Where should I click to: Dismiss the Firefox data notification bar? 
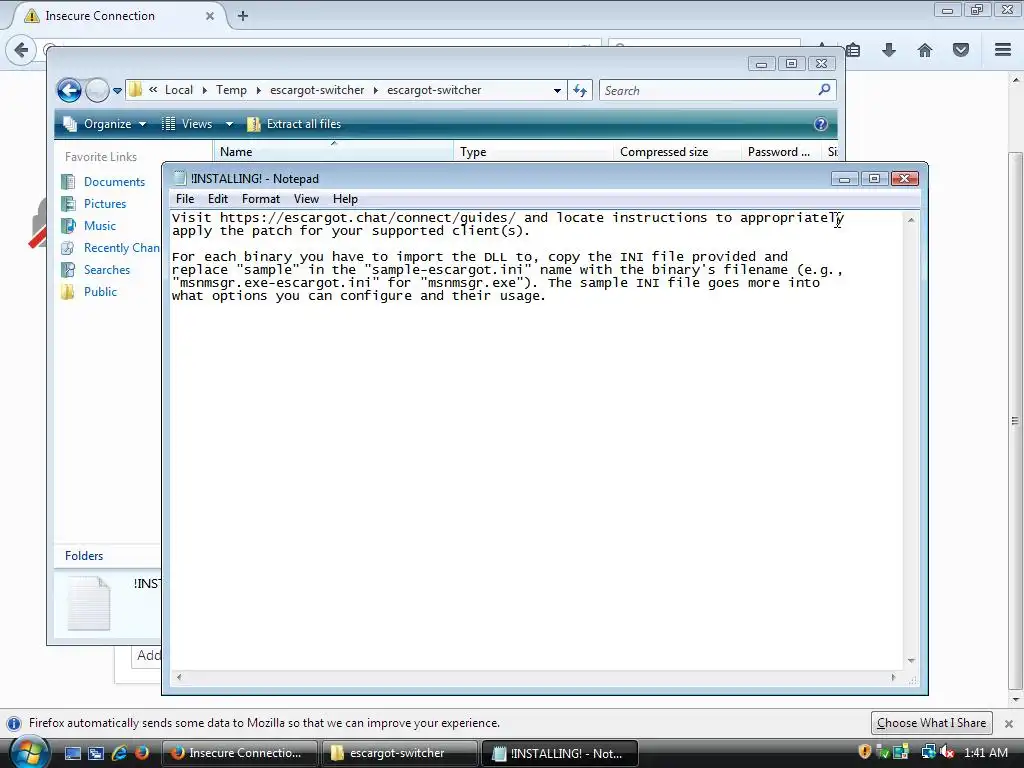pyautogui.click(x=1008, y=724)
